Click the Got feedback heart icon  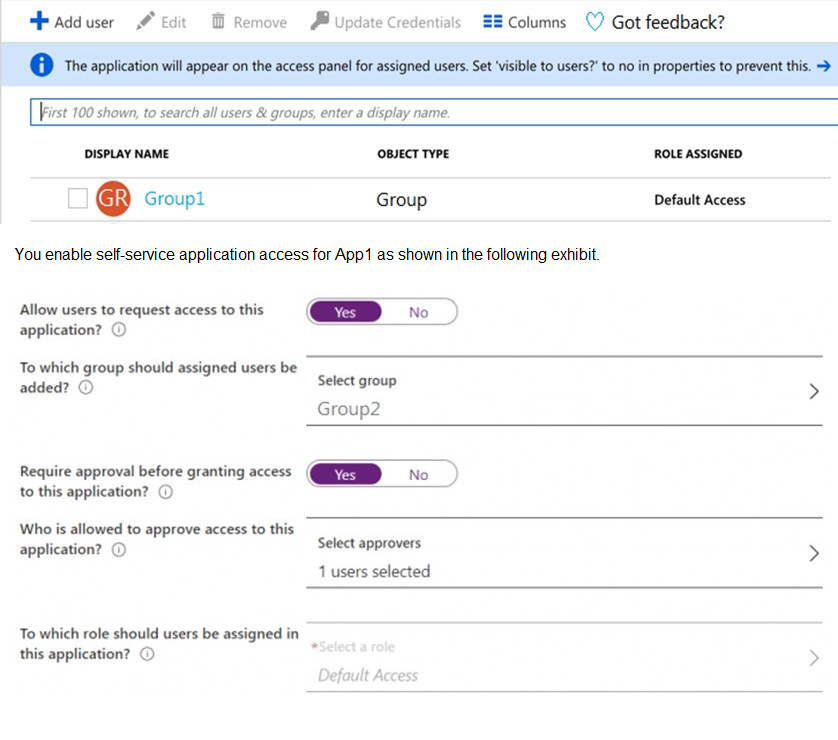tap(595, 21)
